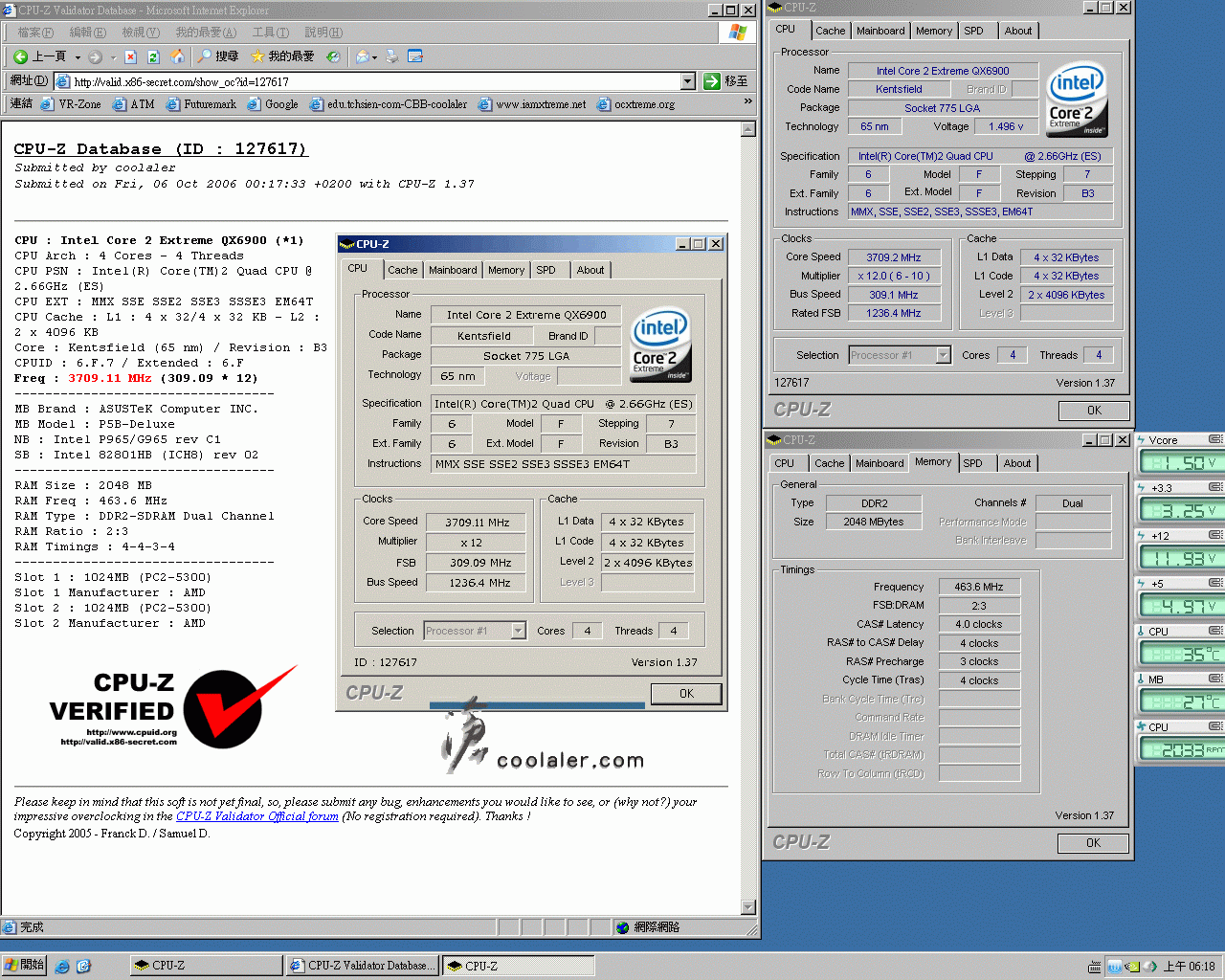This screenshot has width=1225, height=980.
Task: Open the 工具(T) menu
Action: (270, 33)
